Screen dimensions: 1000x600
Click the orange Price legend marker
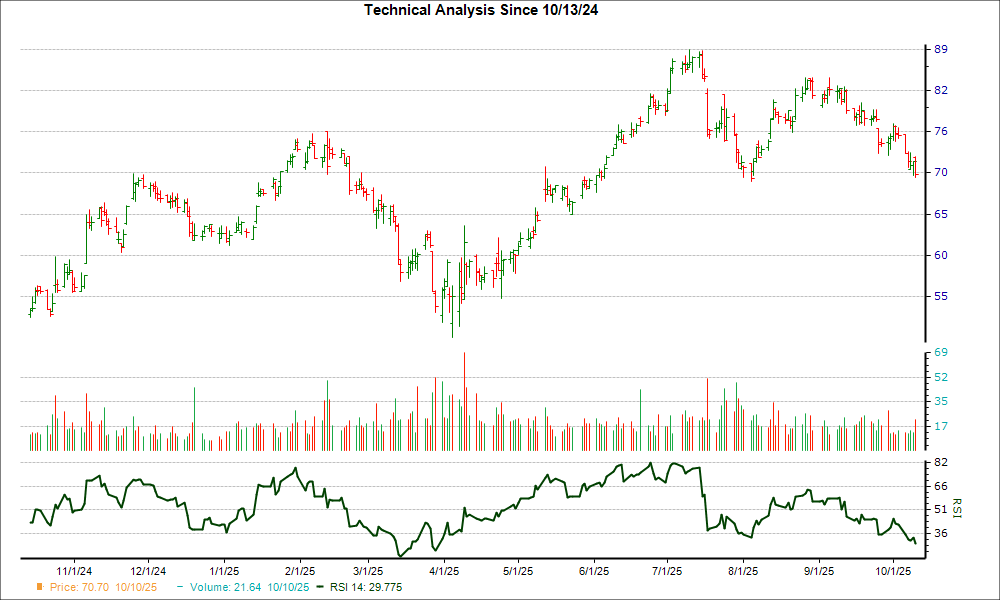coord(39,587)
